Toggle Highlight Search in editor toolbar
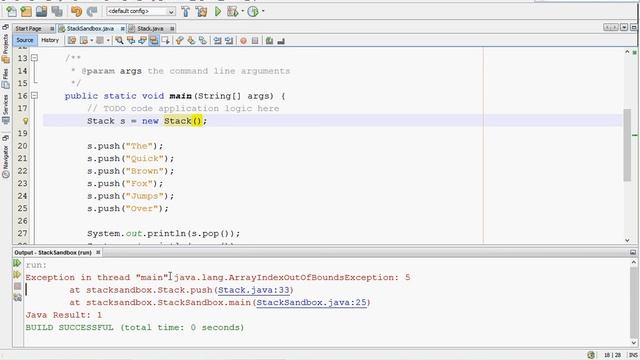 (x=154, y=40)
